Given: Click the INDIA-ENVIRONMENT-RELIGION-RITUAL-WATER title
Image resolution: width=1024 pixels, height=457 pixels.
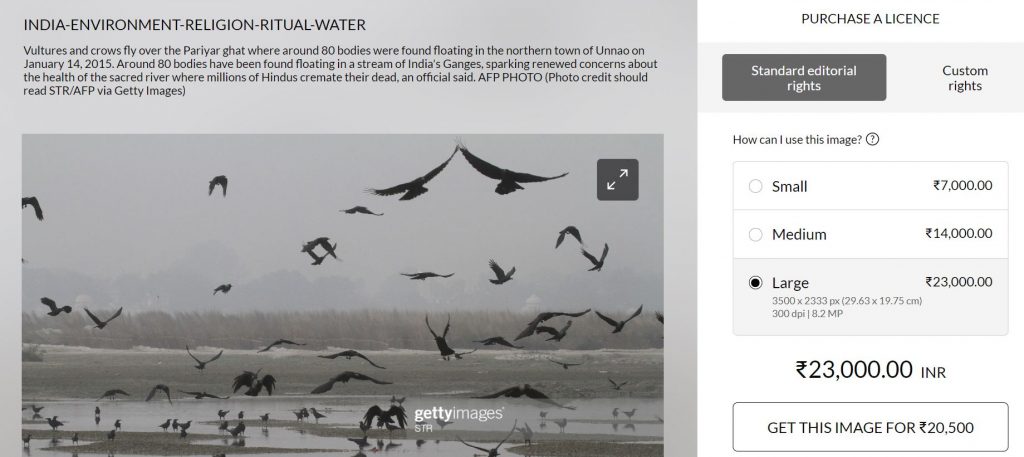Looking at the screenshot, I should [194, 23].
